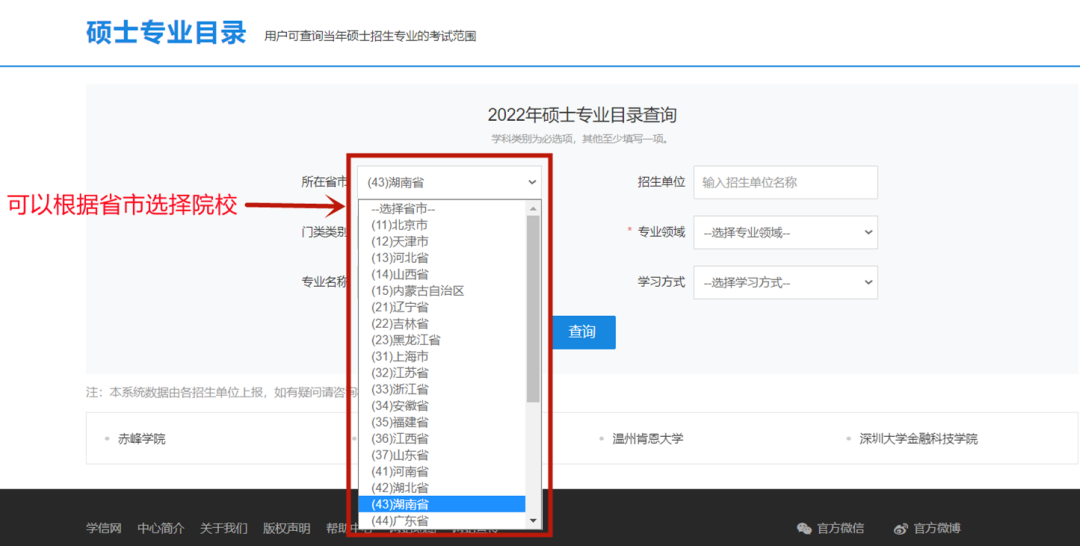1080x546 pixels.
Task: Choose (35)福建省 option
Action: pos(442,422)
